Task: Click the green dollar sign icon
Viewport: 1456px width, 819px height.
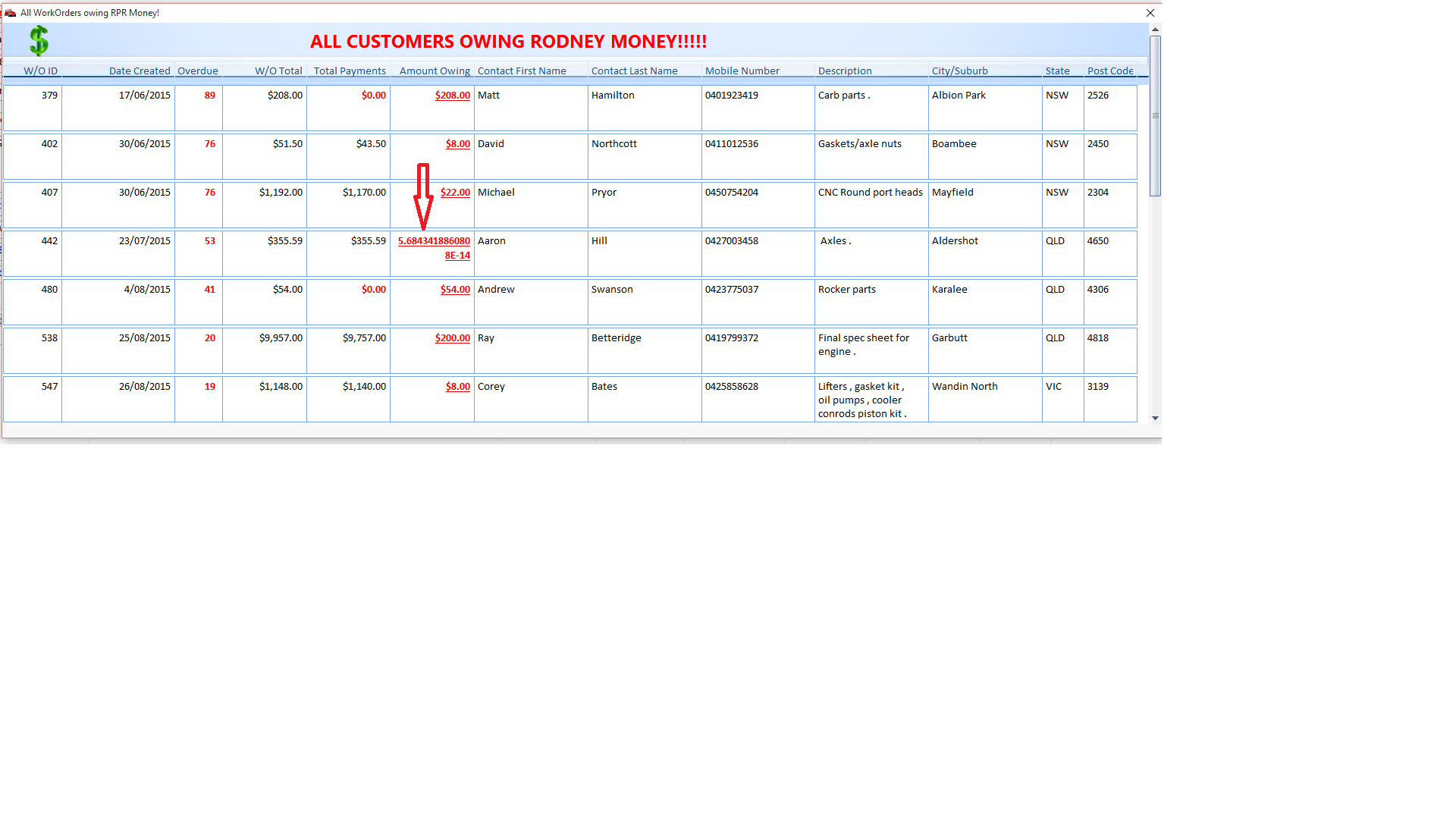Action: click(39, 41)
